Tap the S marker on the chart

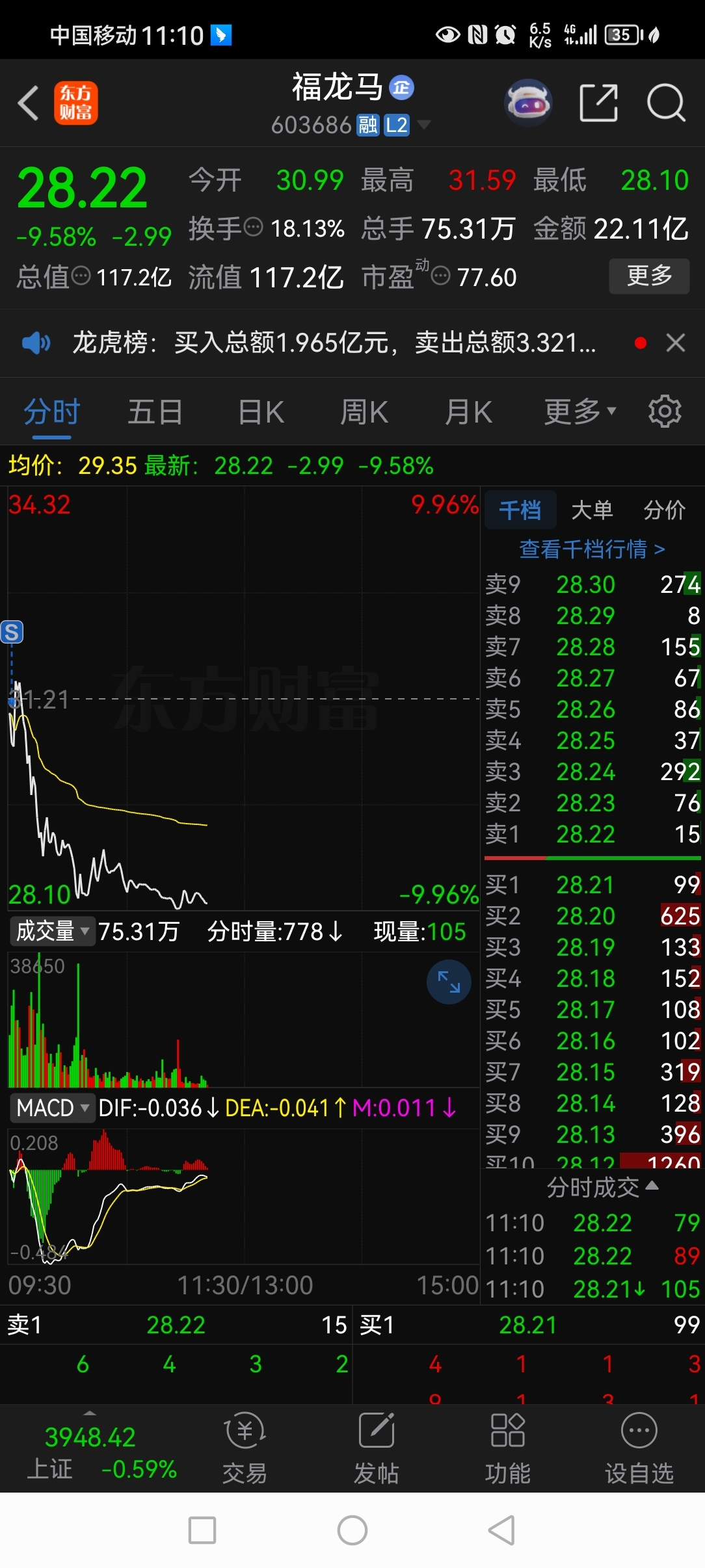(12, 632)
